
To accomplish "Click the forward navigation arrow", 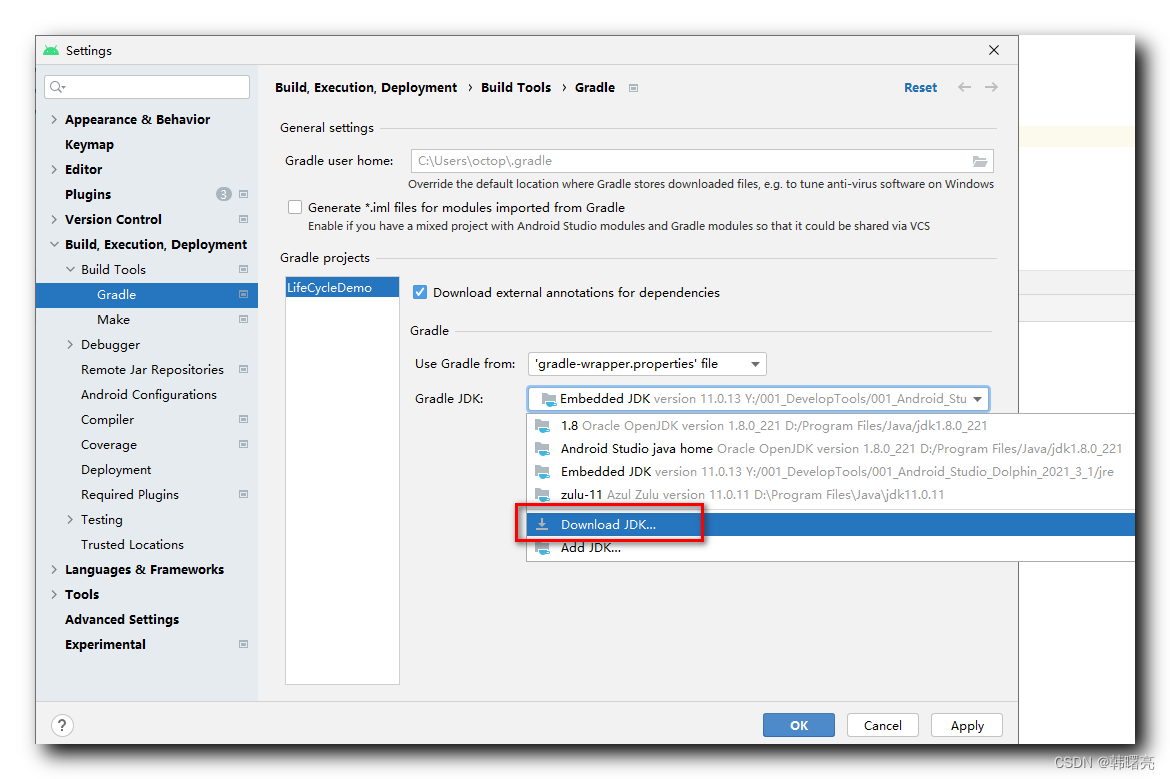I will 991,87.
